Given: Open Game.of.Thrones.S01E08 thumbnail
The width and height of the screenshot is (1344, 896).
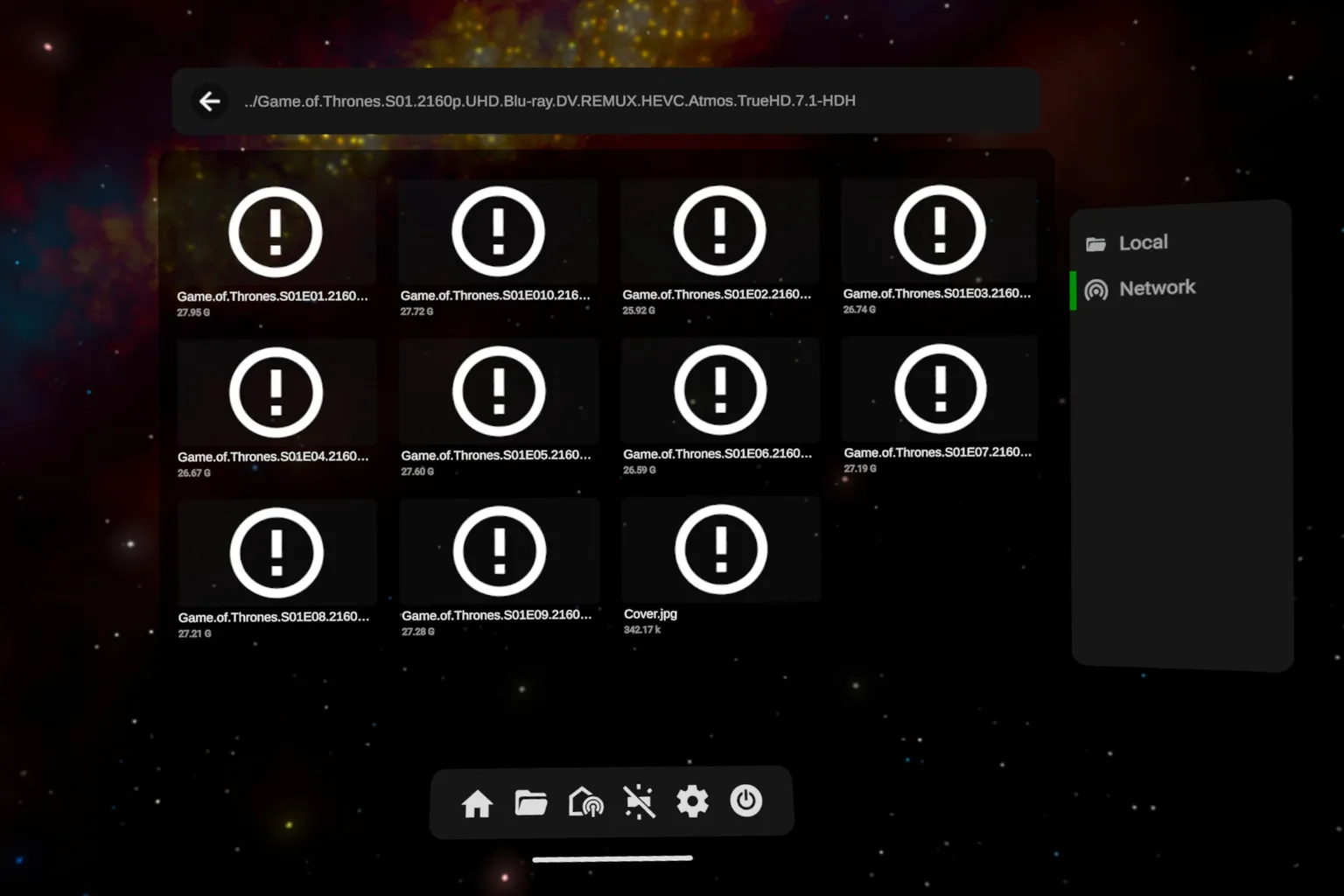Looking at the screenshot, I should click(276, 554).
